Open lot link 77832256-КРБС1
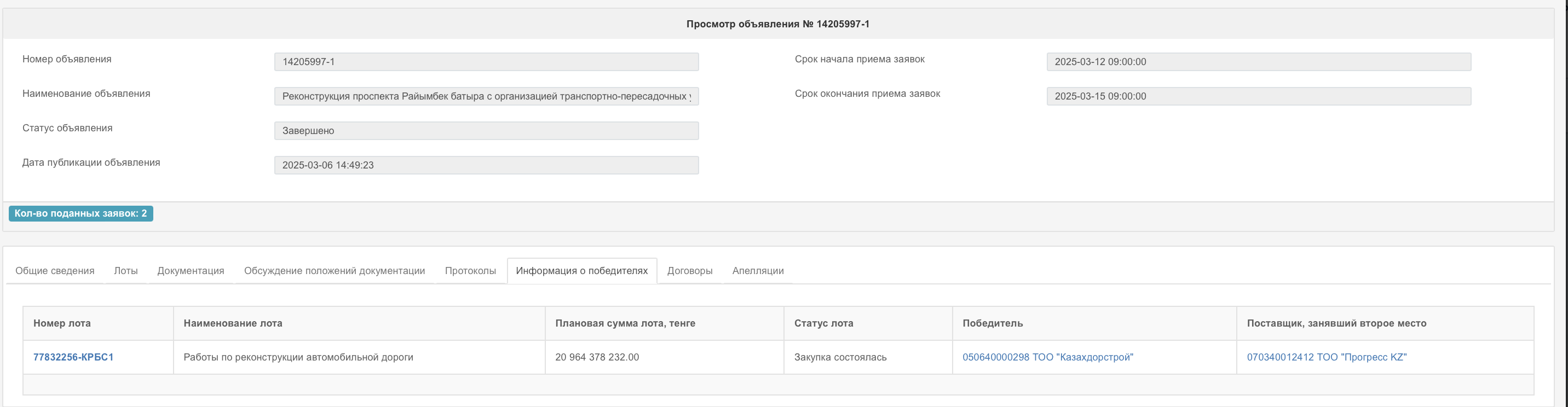The width and height of the screenshot is (1568, 407). (74, 357)
